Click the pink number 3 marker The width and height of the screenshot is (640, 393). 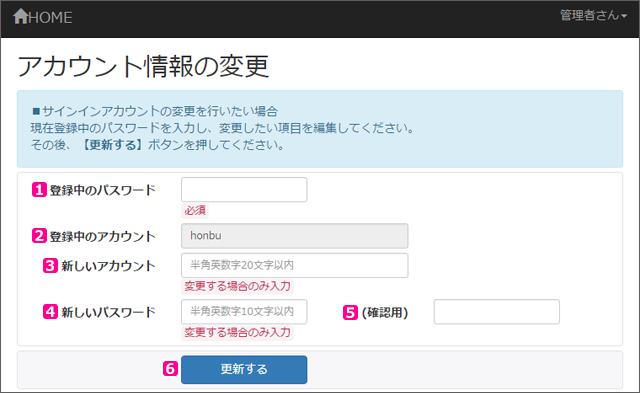(50, 266)
